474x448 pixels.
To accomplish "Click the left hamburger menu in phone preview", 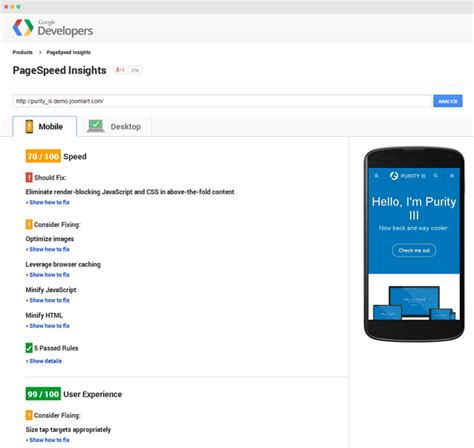I will click(376, 176).
